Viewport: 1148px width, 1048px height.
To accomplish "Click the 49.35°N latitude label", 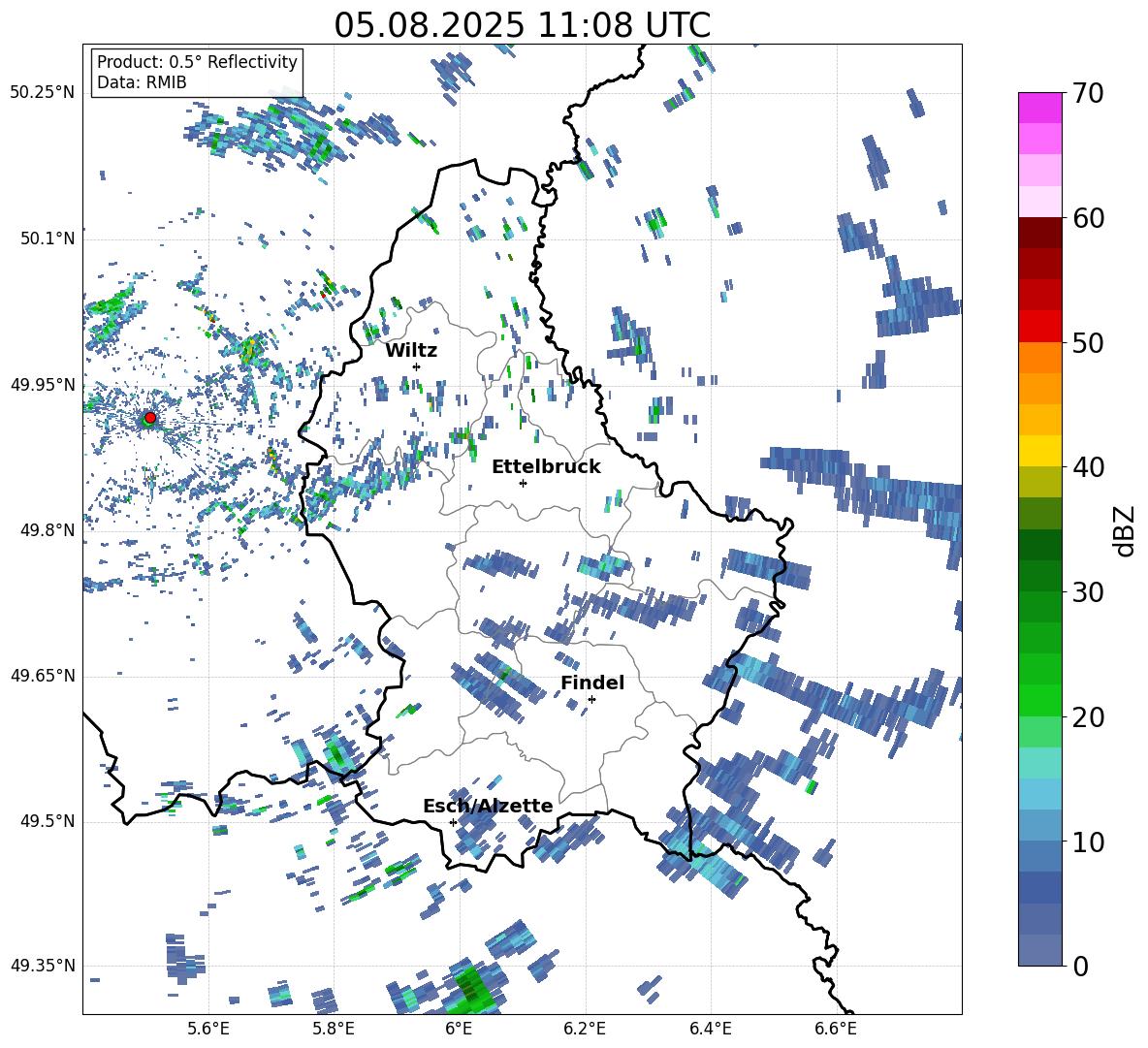I will [x=43, y=966].
